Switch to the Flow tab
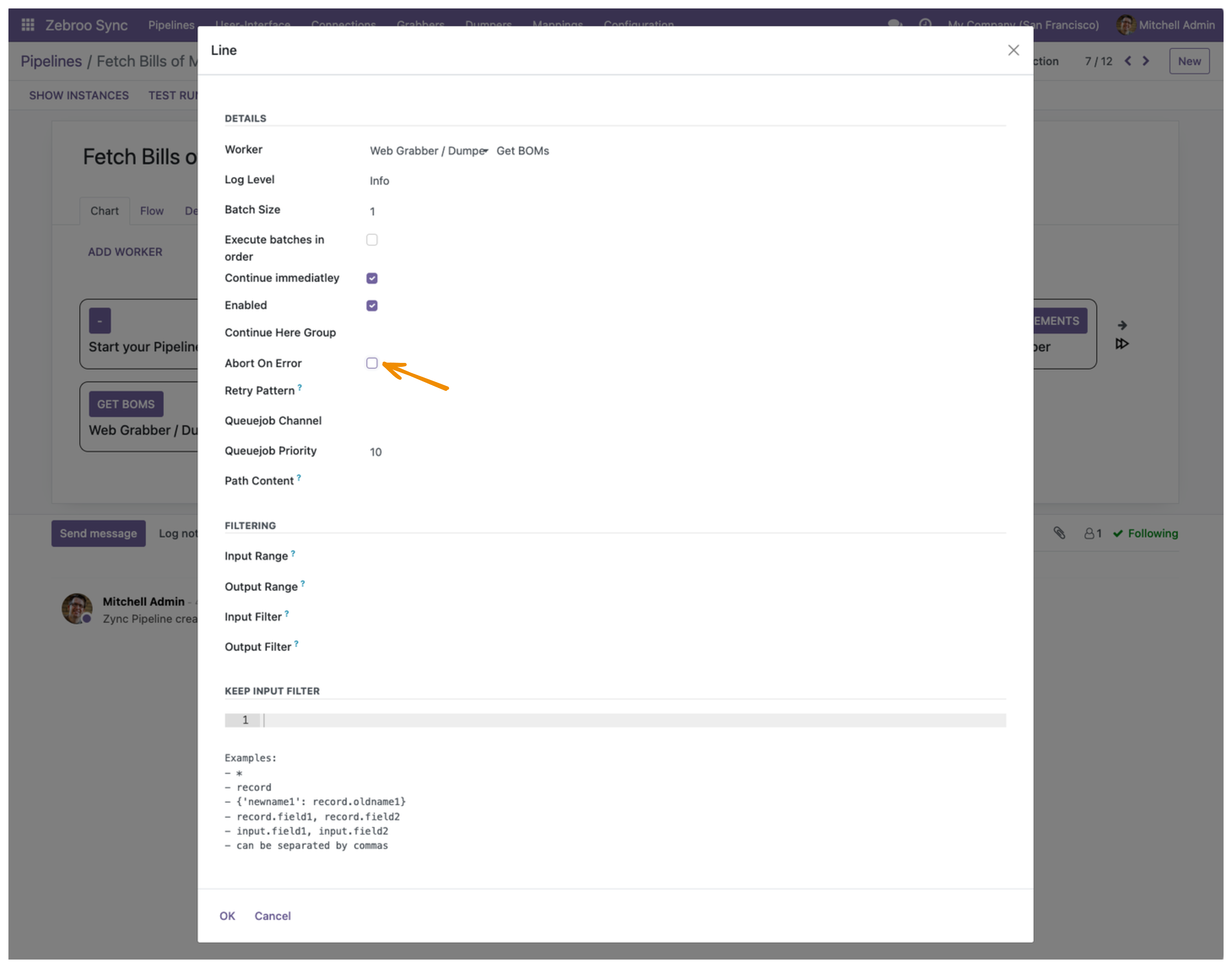1232x968 pixels. tap(152, 211)
